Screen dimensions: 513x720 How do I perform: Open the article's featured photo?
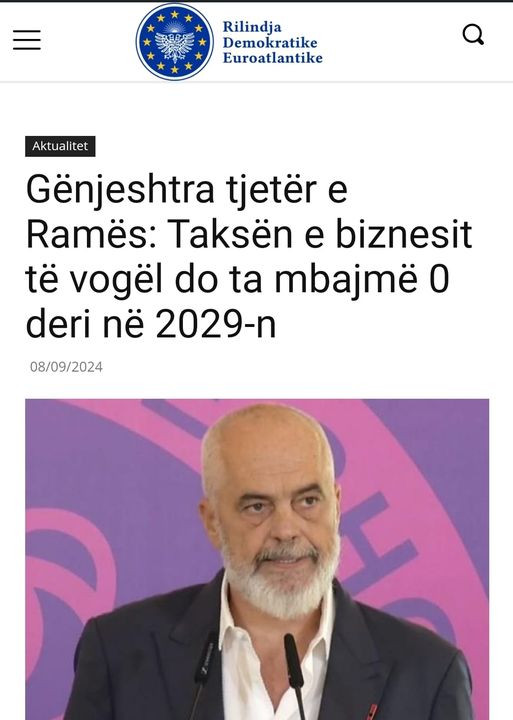(257, 559)
